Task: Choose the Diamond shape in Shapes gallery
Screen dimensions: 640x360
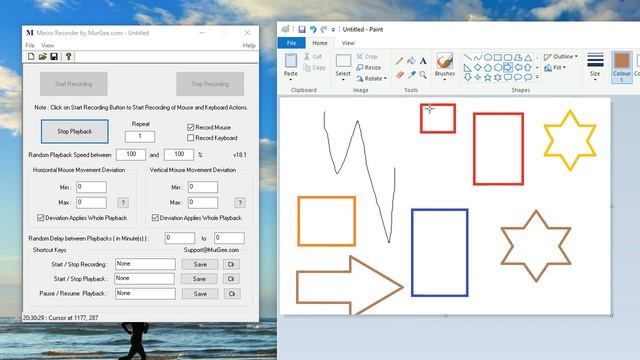Action: [x=478, y=67]
